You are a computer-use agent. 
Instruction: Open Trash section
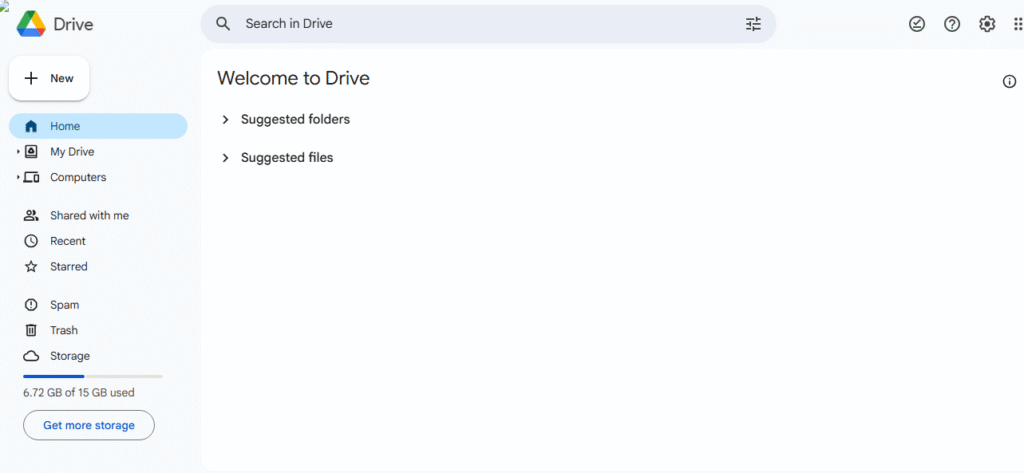coord(98,331)
